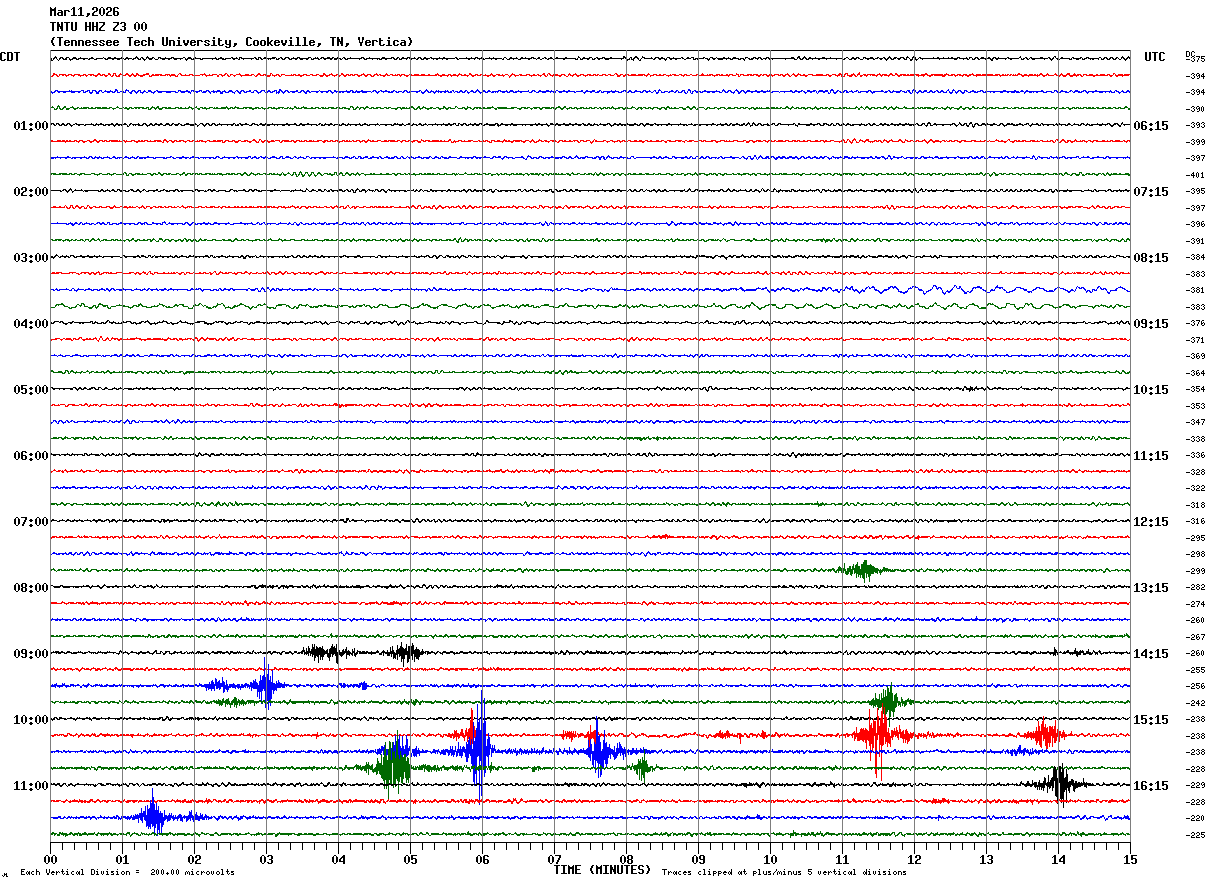Viewport: 1210px width, 886px height.
Task: Select the 10:00 CDT row label
Action: tap(30, 720)
